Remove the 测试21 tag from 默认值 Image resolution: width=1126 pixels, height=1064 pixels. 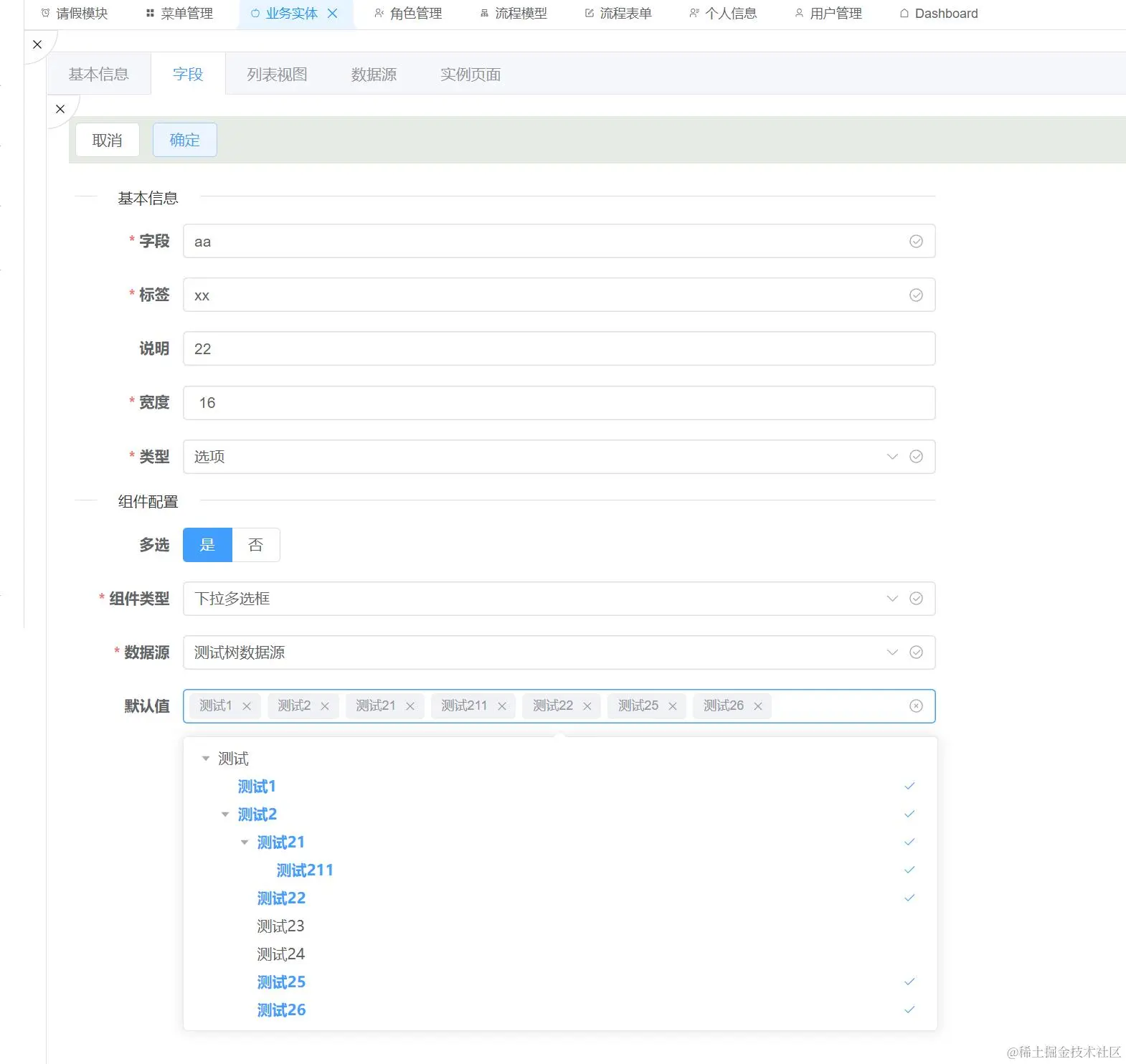tap(410, 706)
